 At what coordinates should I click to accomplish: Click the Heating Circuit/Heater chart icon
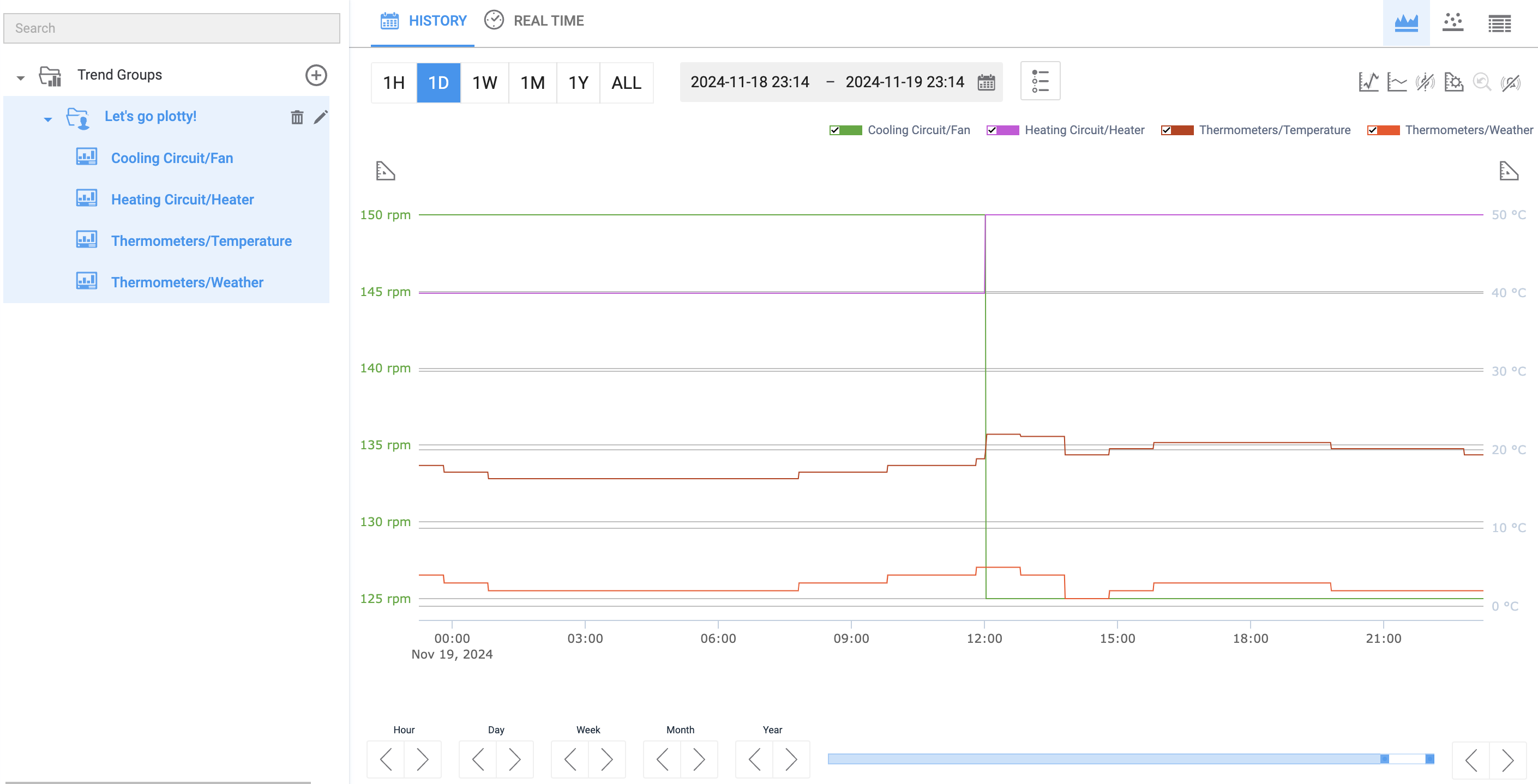[x=87, y=198]
